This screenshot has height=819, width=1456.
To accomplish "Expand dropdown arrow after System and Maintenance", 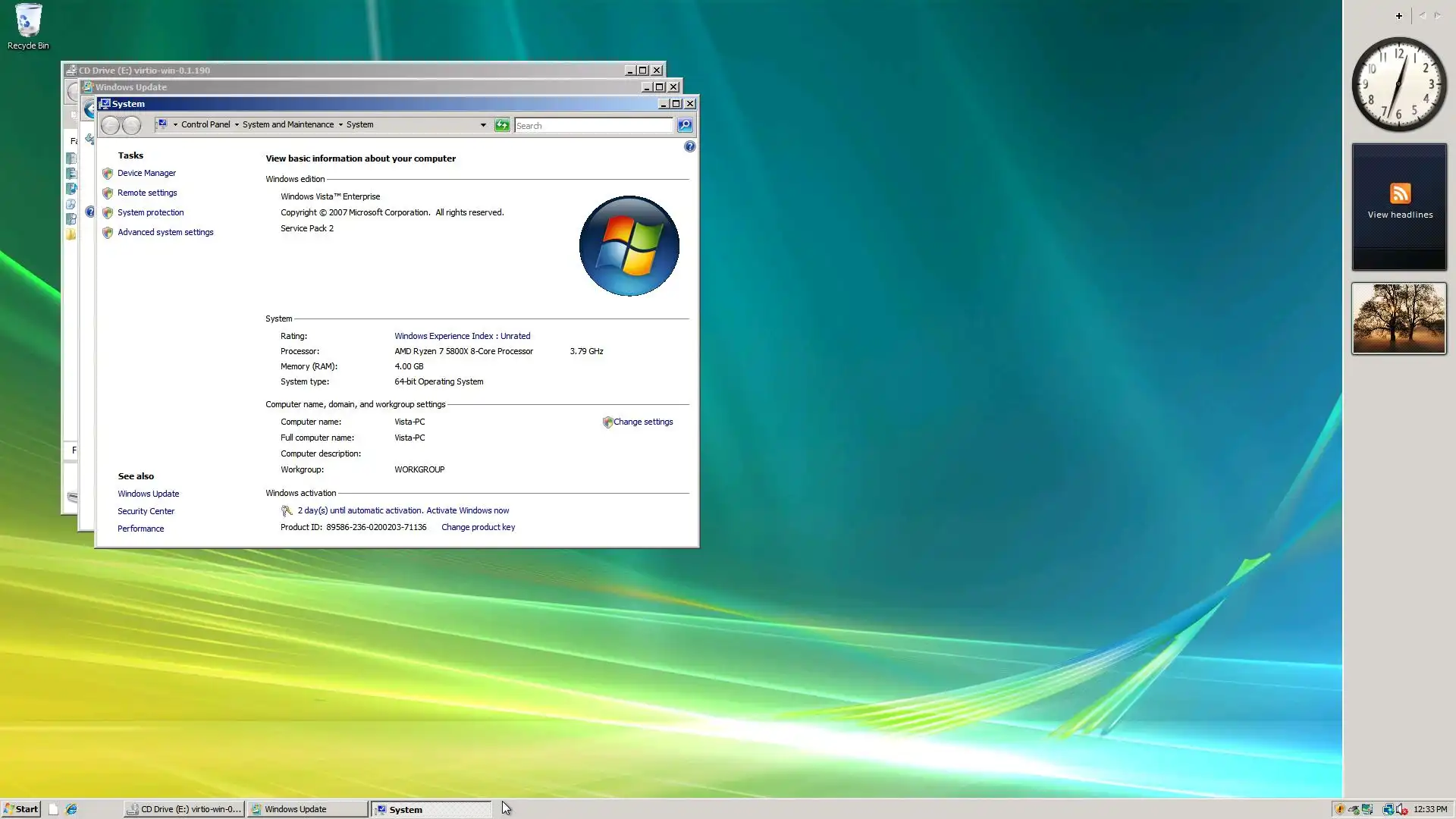I will point(340,125).
